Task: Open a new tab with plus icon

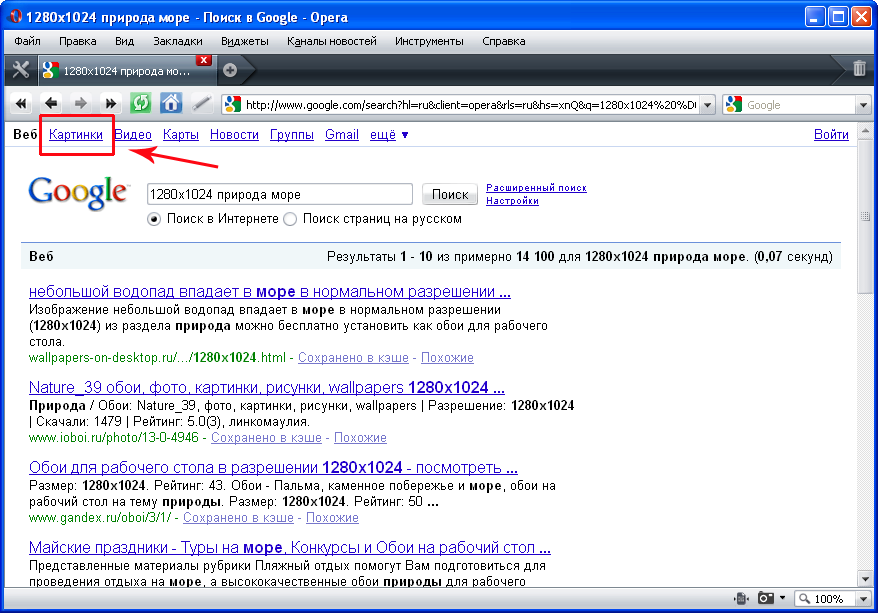Action: point(230,70)
